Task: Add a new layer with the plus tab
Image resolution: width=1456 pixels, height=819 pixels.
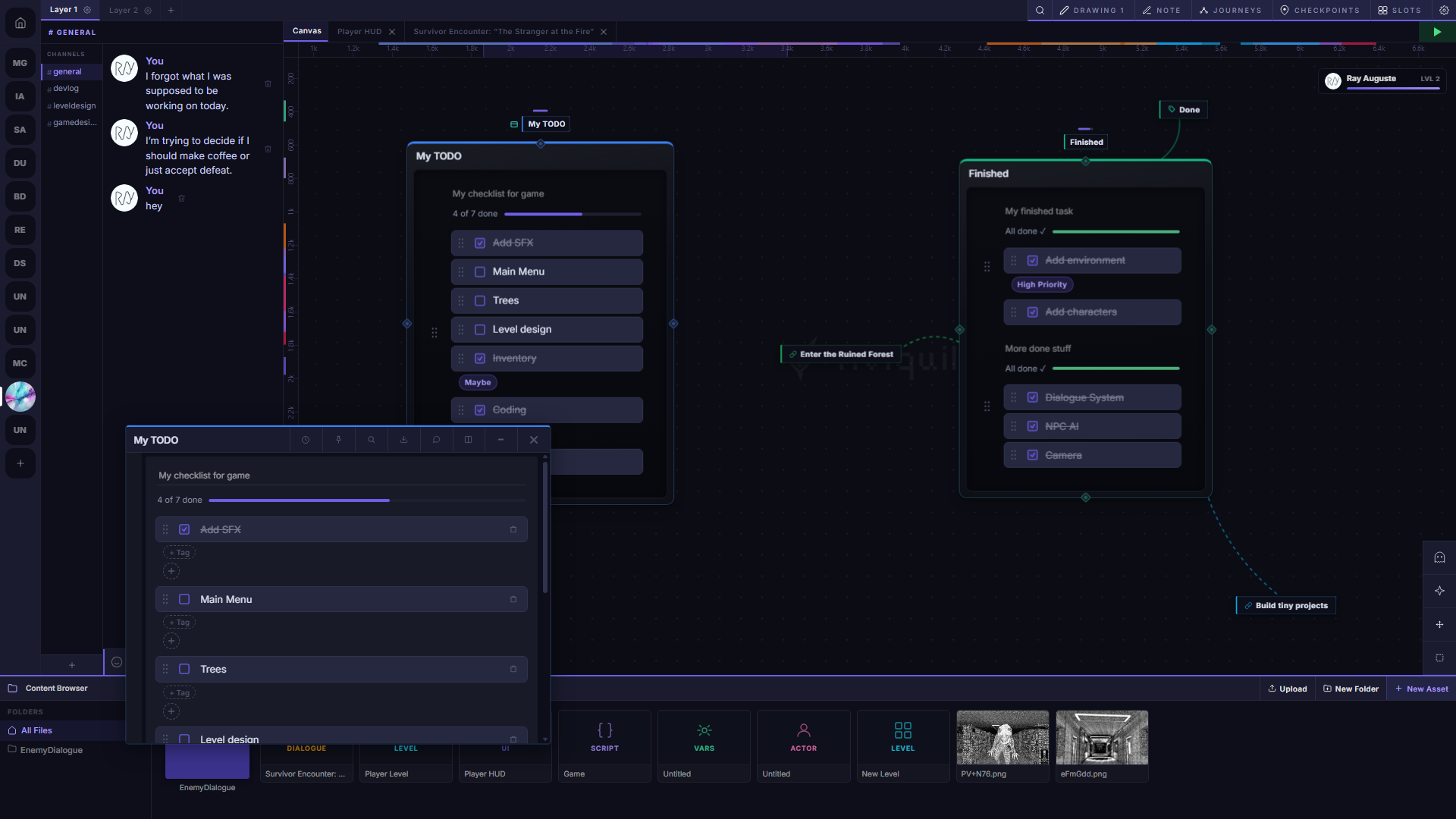Action: point(171,11)
